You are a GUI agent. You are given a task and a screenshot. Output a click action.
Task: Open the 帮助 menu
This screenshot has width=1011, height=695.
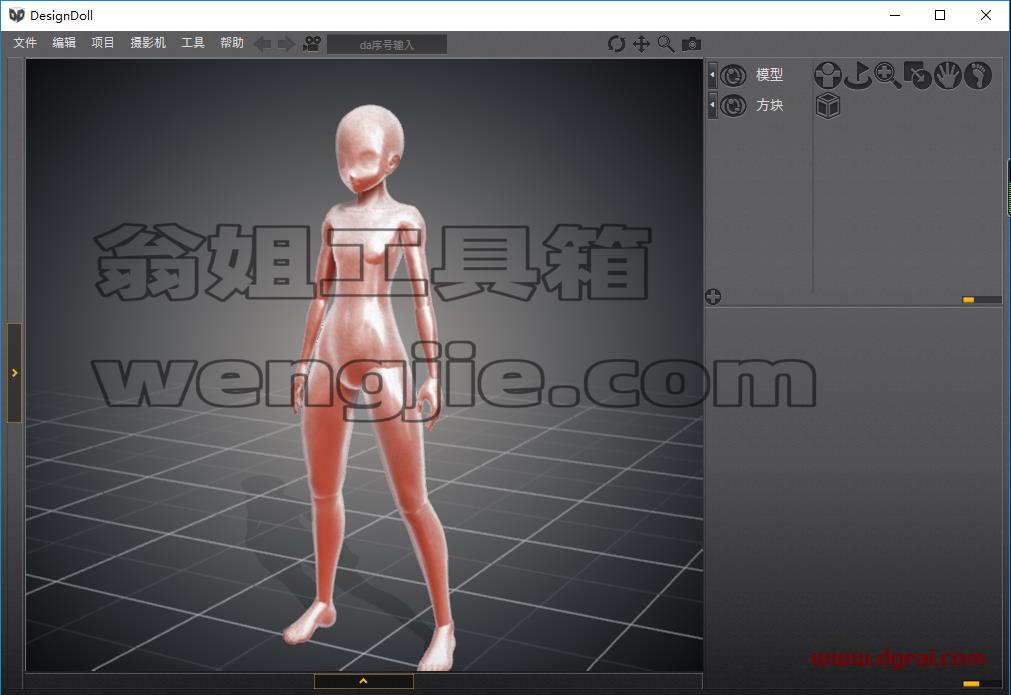click(231, 43)
